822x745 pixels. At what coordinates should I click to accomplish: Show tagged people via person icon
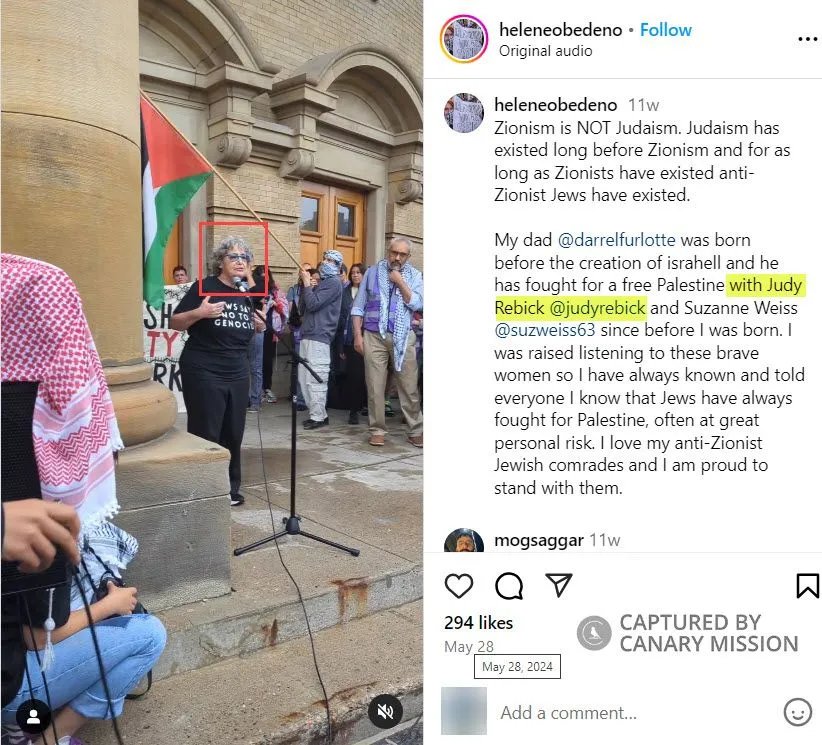34,717
